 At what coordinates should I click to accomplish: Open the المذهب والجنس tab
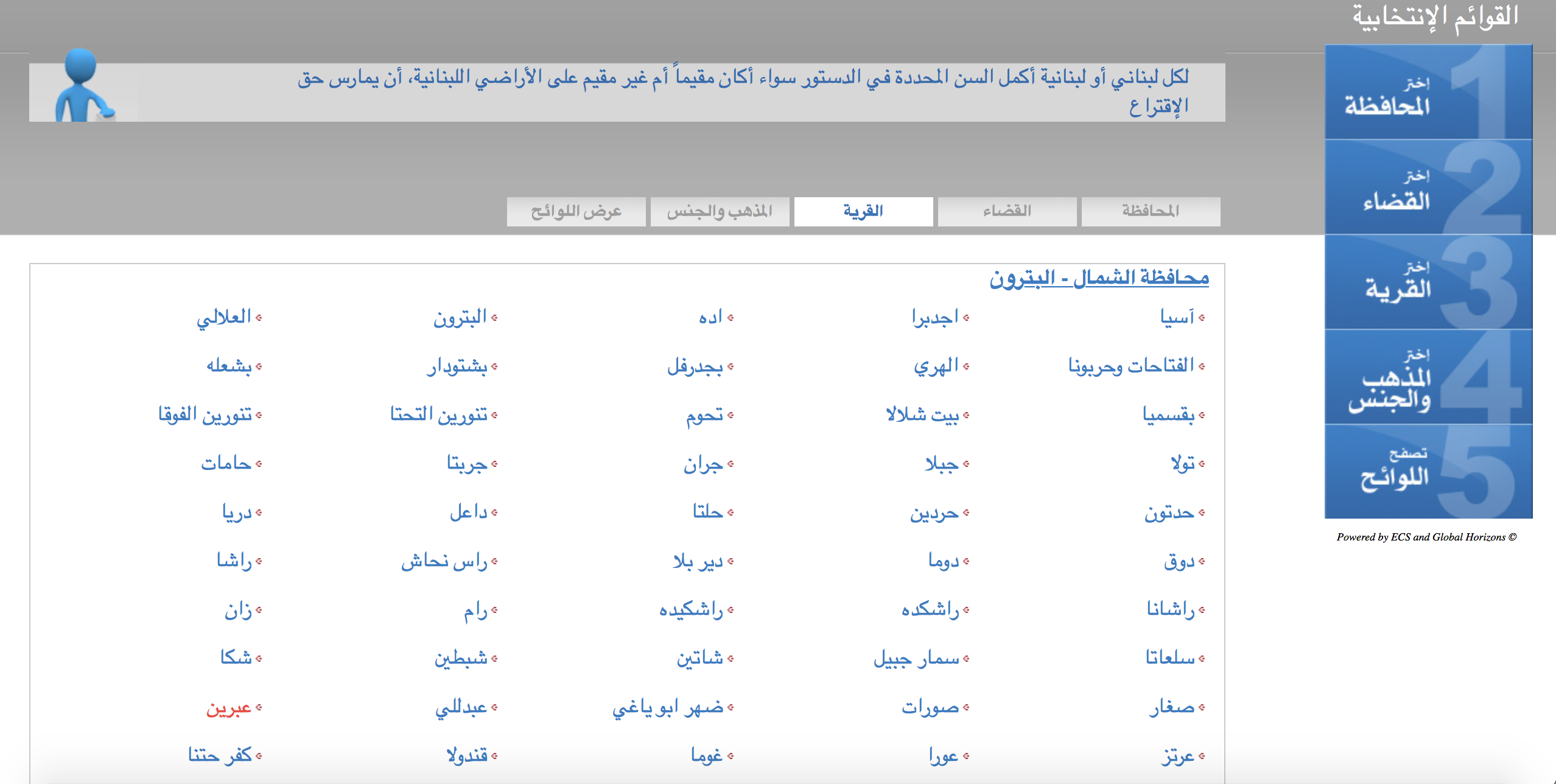pos(719,211)
